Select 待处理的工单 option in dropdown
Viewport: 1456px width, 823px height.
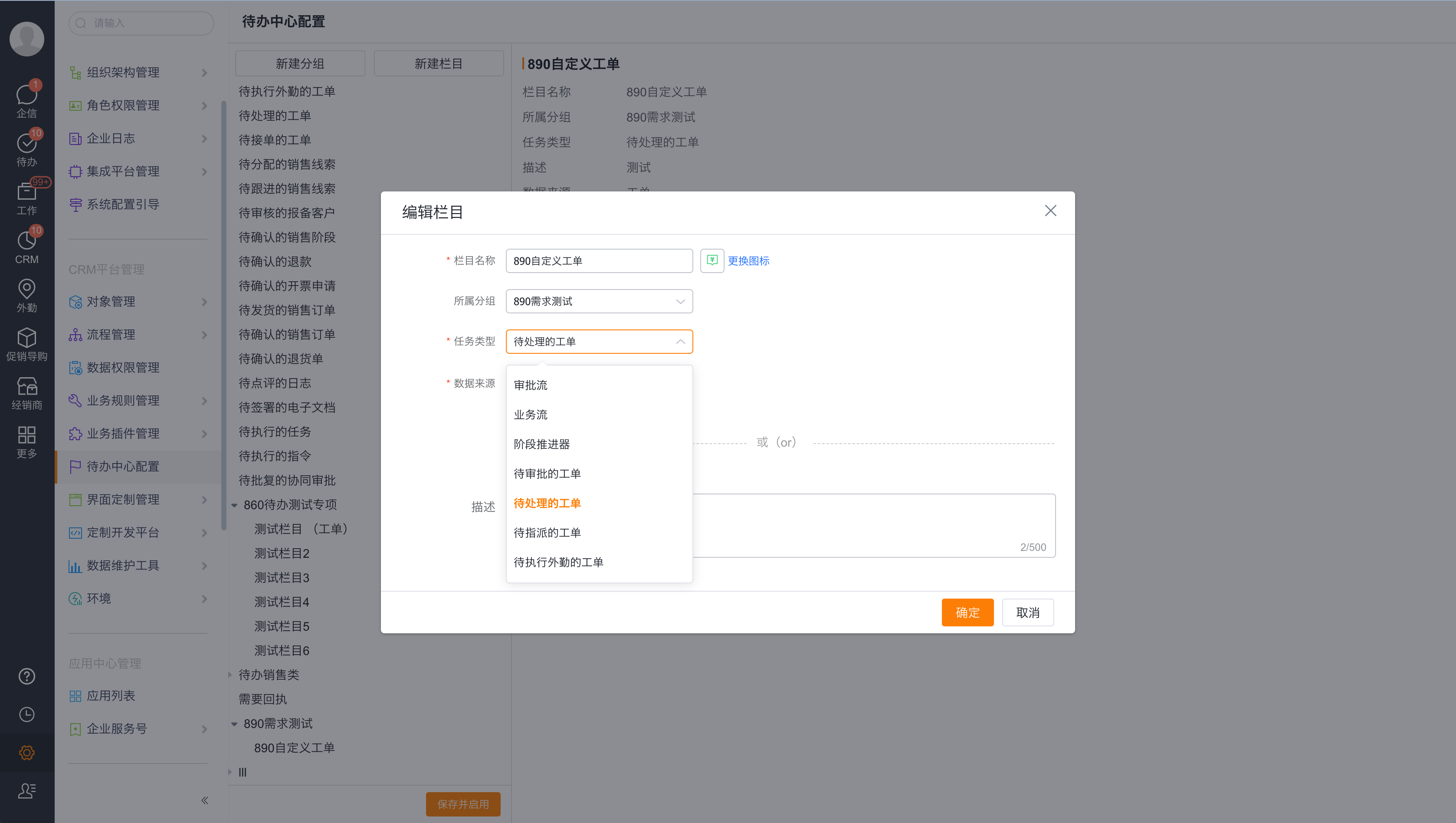[x=599, y=503]
